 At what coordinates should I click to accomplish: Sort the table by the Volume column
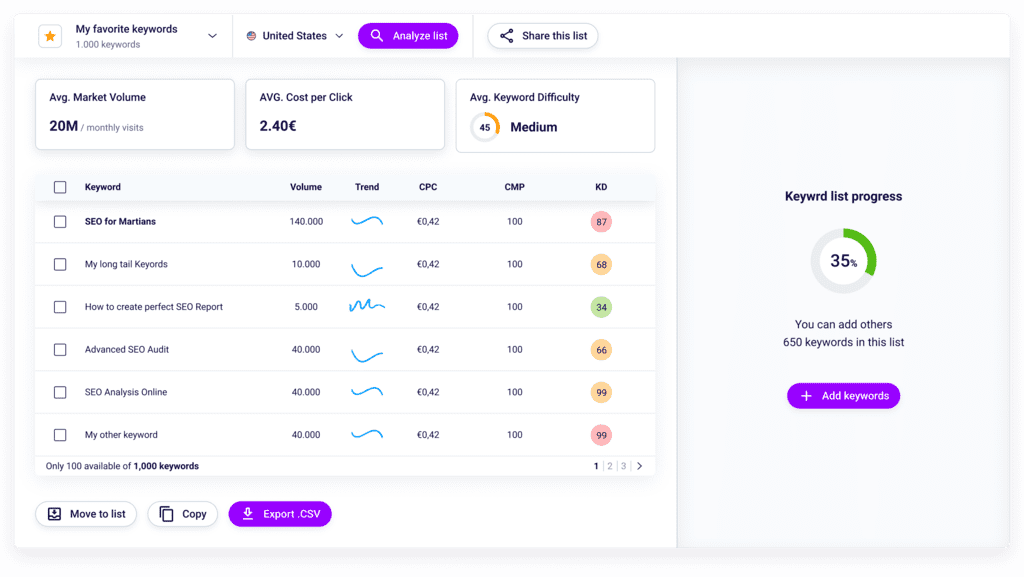(306, 187)
